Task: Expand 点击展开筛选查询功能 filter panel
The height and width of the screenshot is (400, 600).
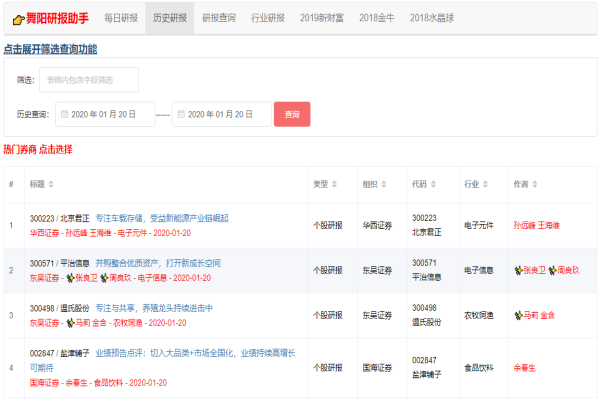Action: pos(50,49)
